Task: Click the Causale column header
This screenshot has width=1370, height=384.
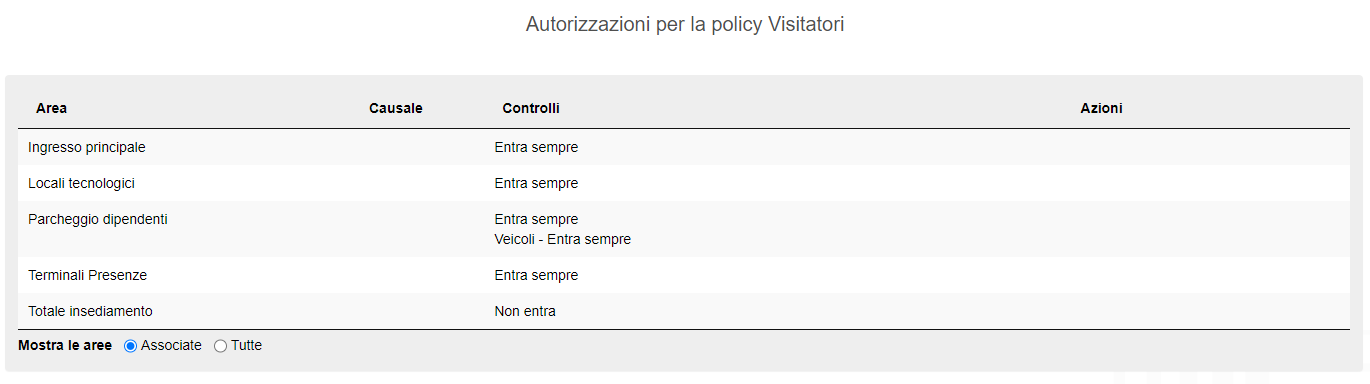Action: 396,108
